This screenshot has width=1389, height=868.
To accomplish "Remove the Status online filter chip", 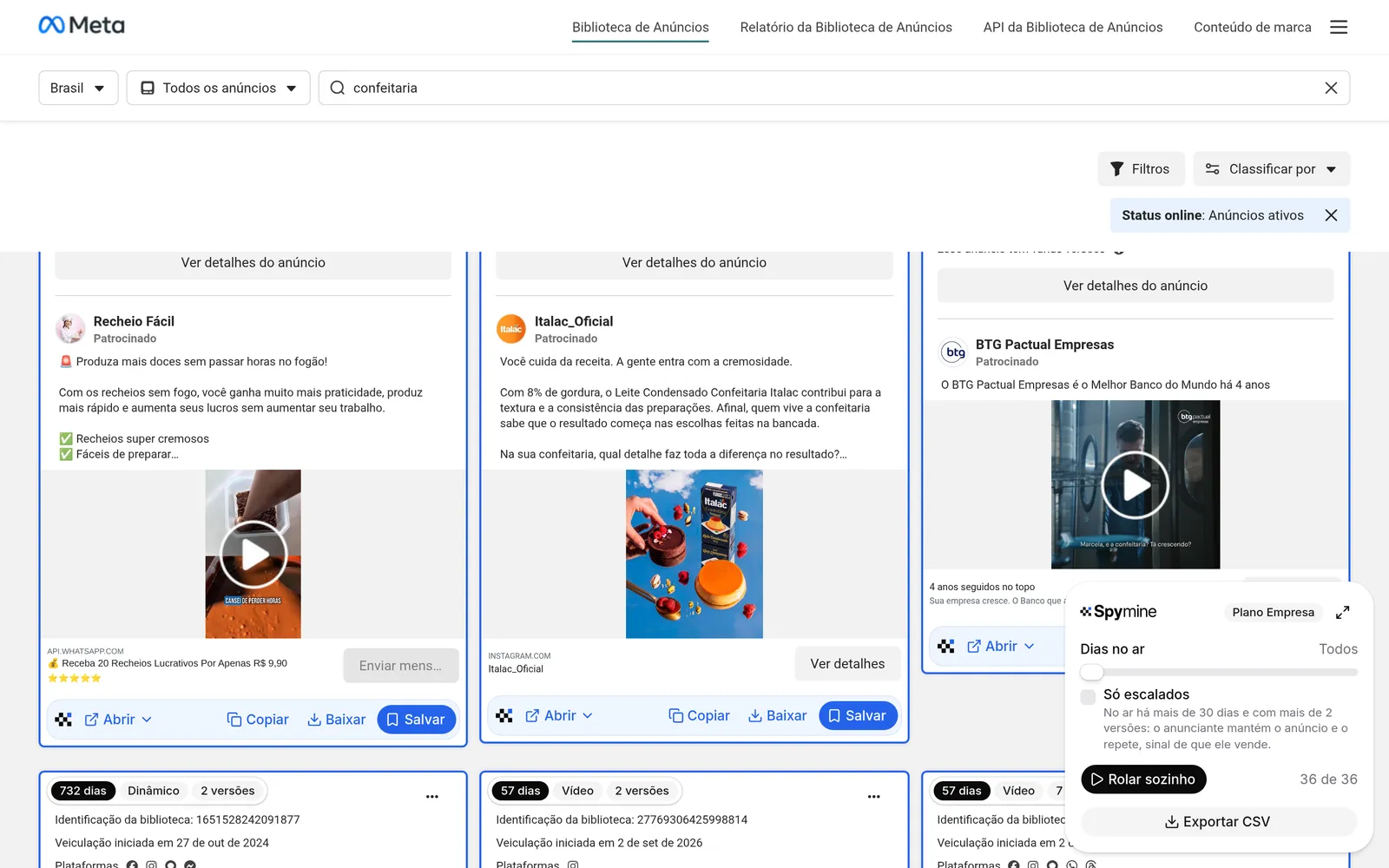I will pos(1331,215).
